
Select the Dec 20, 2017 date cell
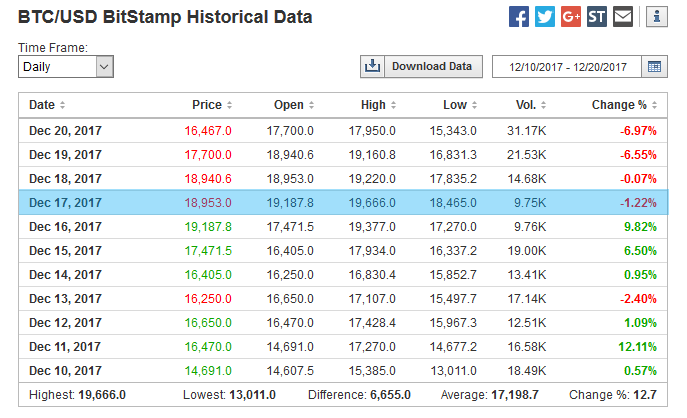65,131
